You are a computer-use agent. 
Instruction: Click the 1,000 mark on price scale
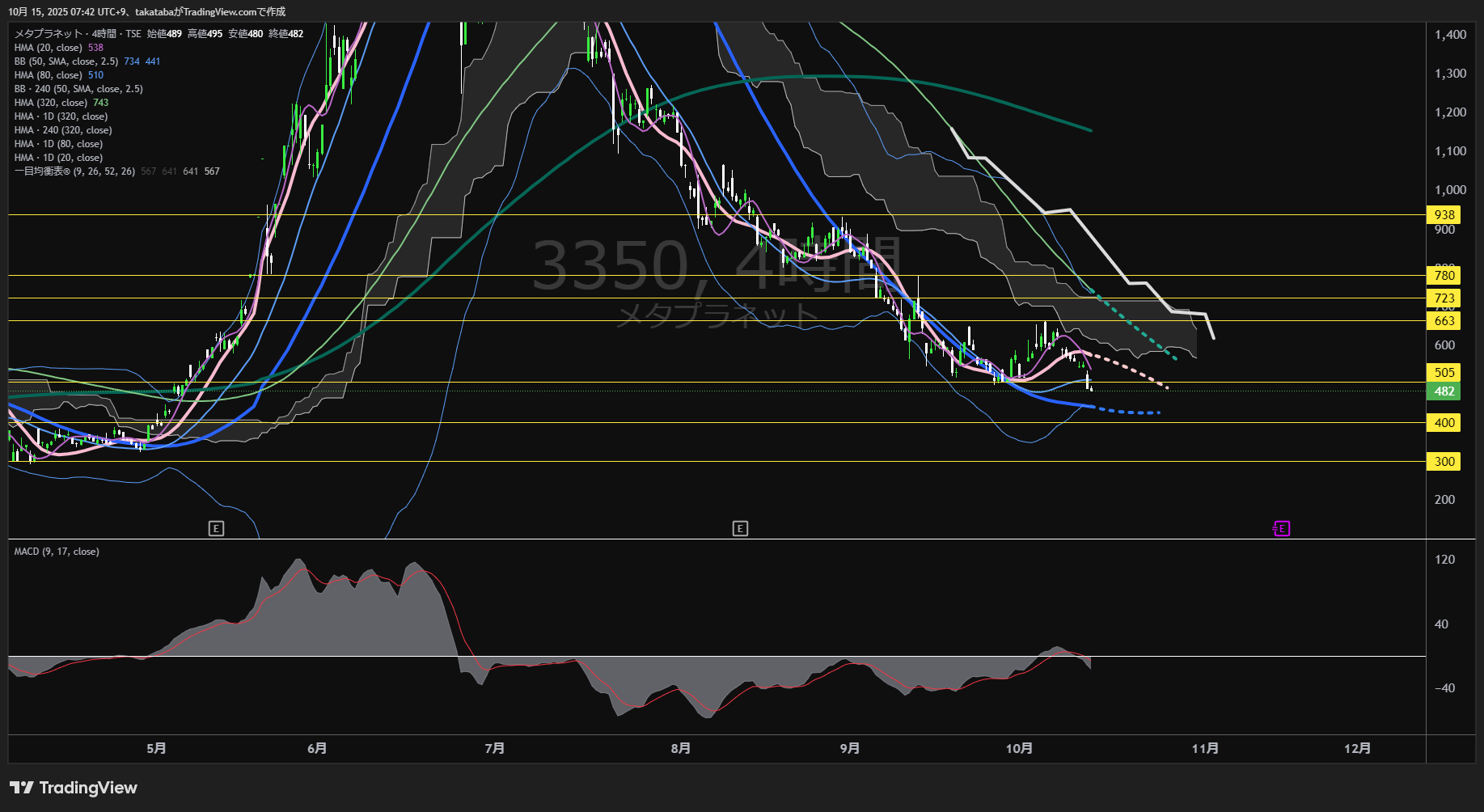[1450, 190]
